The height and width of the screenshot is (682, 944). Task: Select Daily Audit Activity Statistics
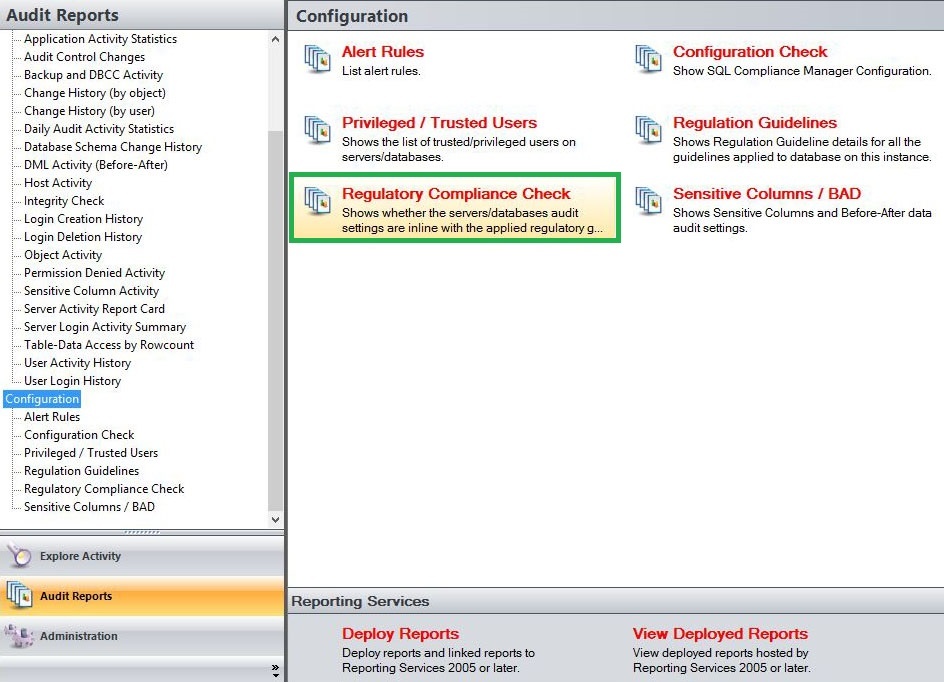point(99,129)
